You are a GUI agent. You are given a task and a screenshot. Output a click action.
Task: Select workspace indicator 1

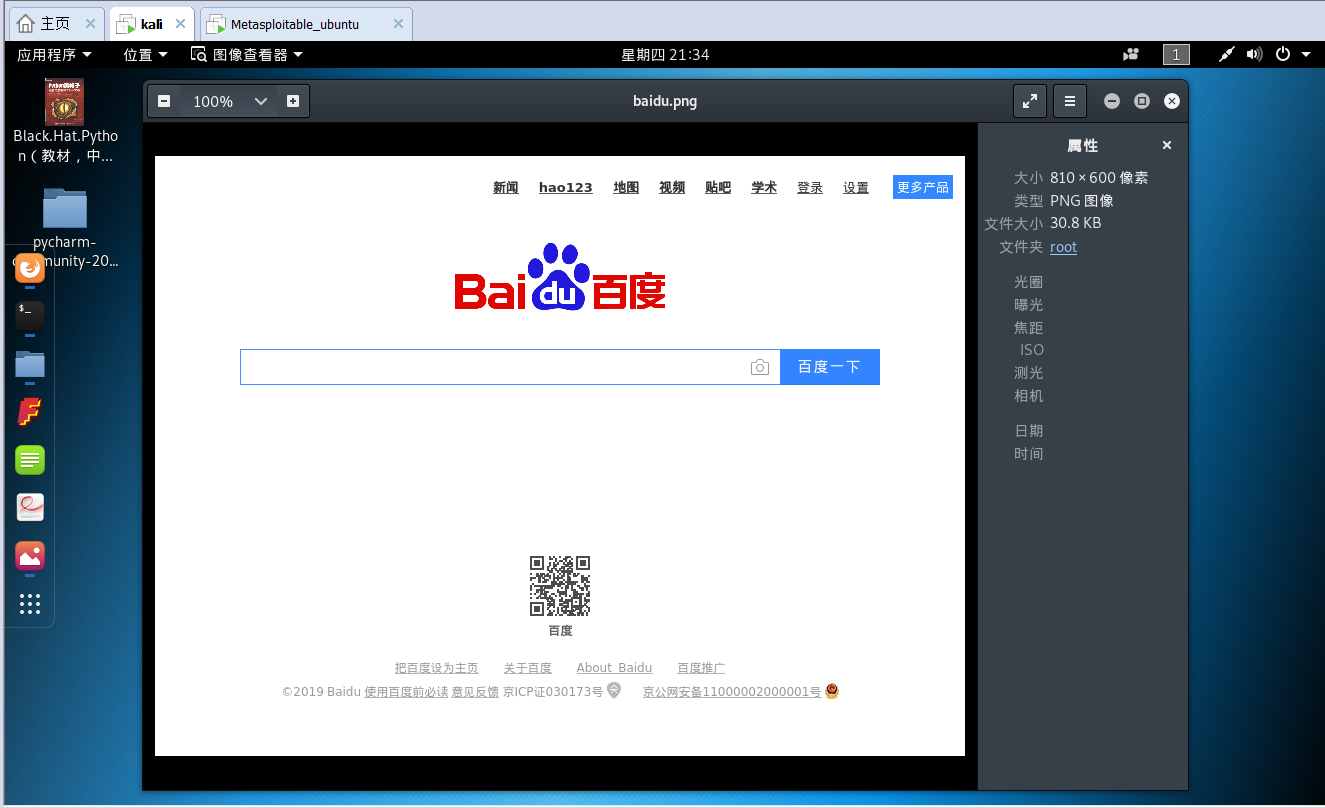click(x=1176, y=54)
